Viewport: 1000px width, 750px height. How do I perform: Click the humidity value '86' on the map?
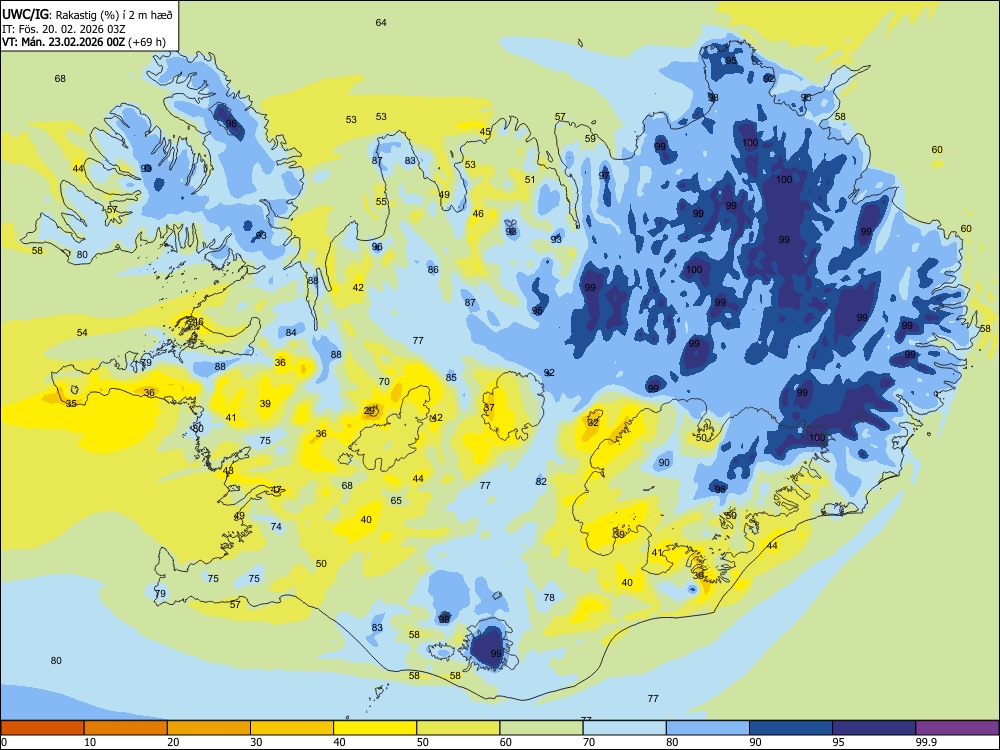point(433,269)
